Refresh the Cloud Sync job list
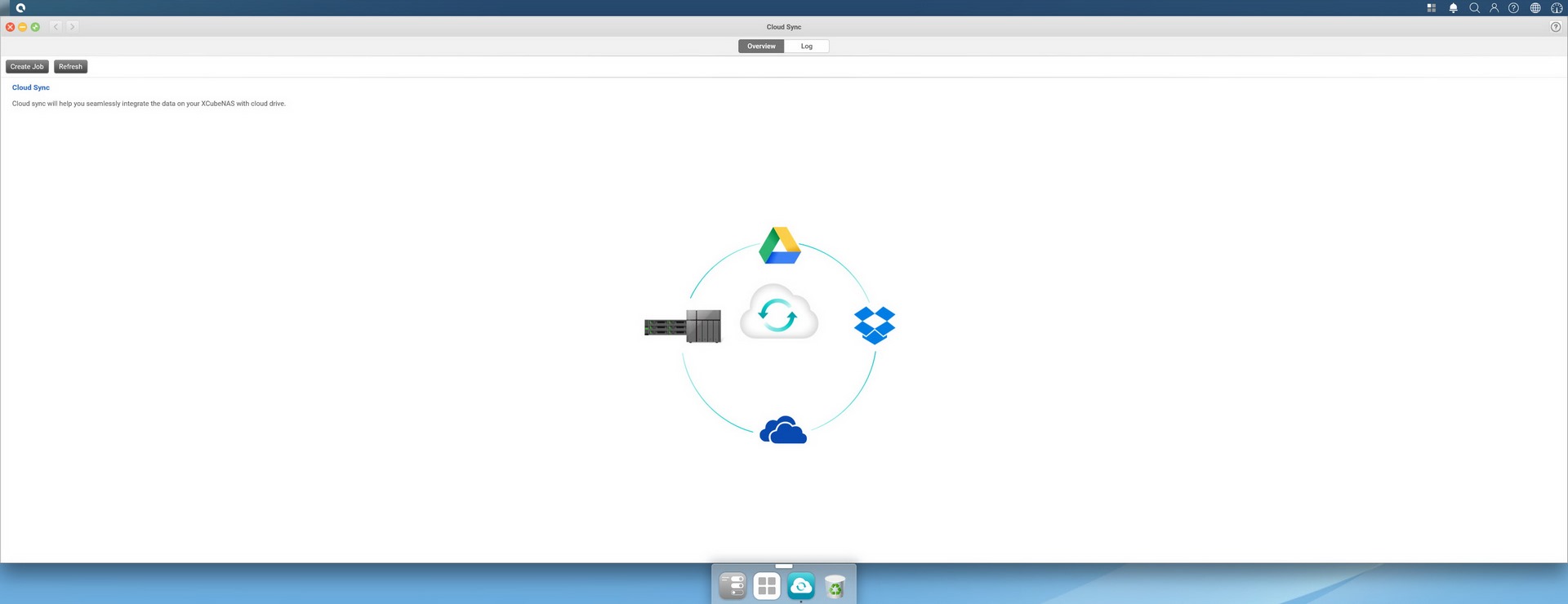Screen dimensions: 1568x604 pyautogui.click(x=70, y=67)
